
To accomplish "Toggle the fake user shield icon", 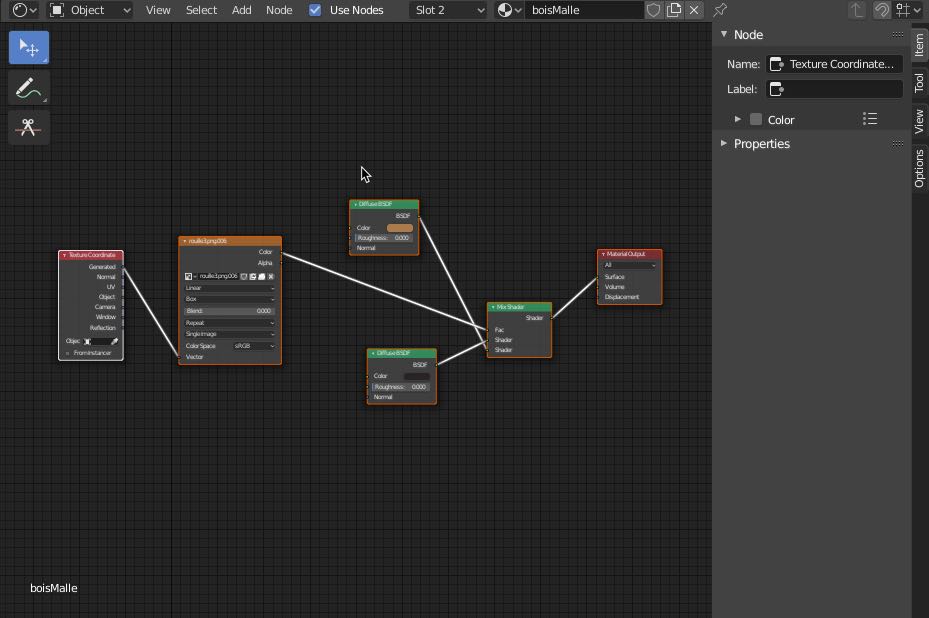I will (x=654, y=10).
